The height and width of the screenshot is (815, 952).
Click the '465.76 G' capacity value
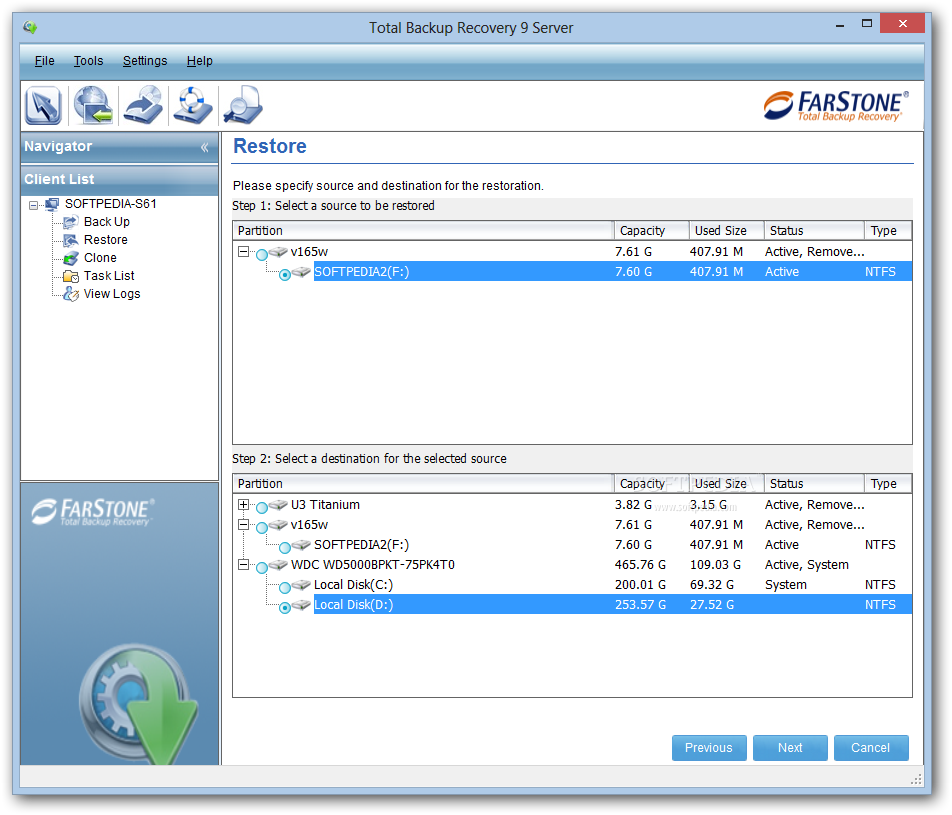coord(641,565)
